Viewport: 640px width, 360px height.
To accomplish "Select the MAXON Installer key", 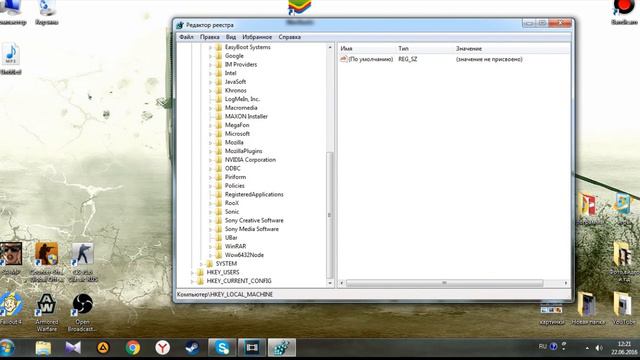I will pos(246,116).
